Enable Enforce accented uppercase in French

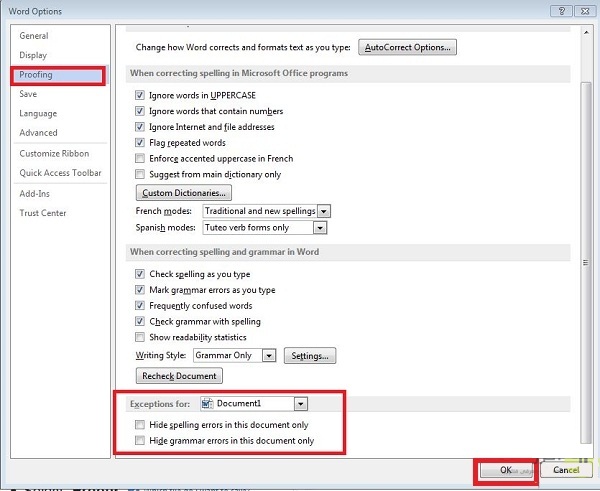(x=140, y=159)
